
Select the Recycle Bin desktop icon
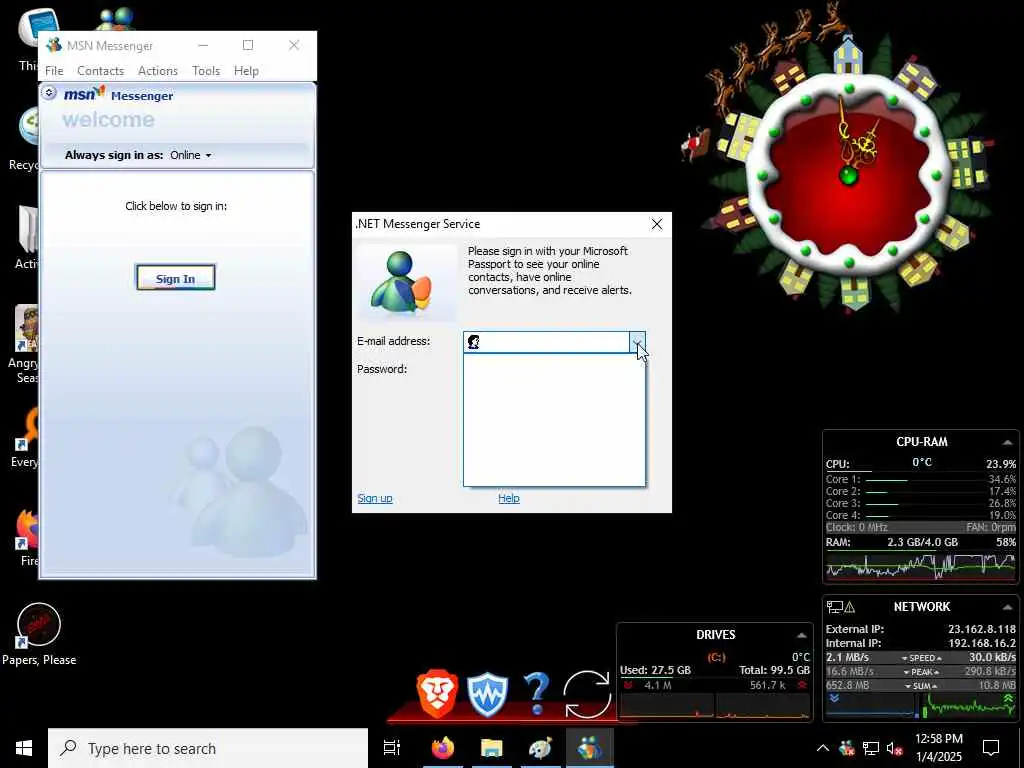(x=25, y=138)
